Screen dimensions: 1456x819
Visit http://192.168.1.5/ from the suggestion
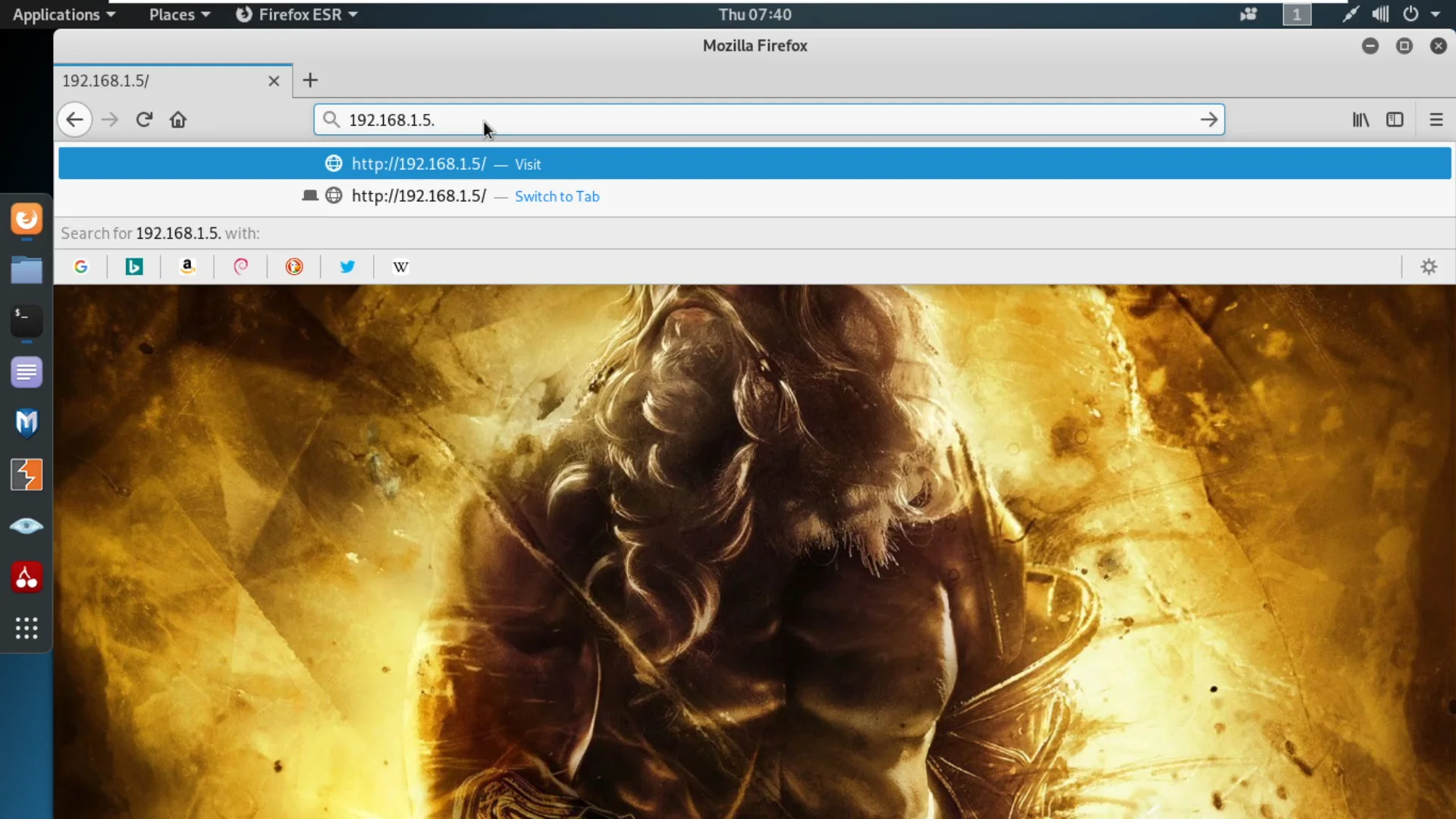528,164
